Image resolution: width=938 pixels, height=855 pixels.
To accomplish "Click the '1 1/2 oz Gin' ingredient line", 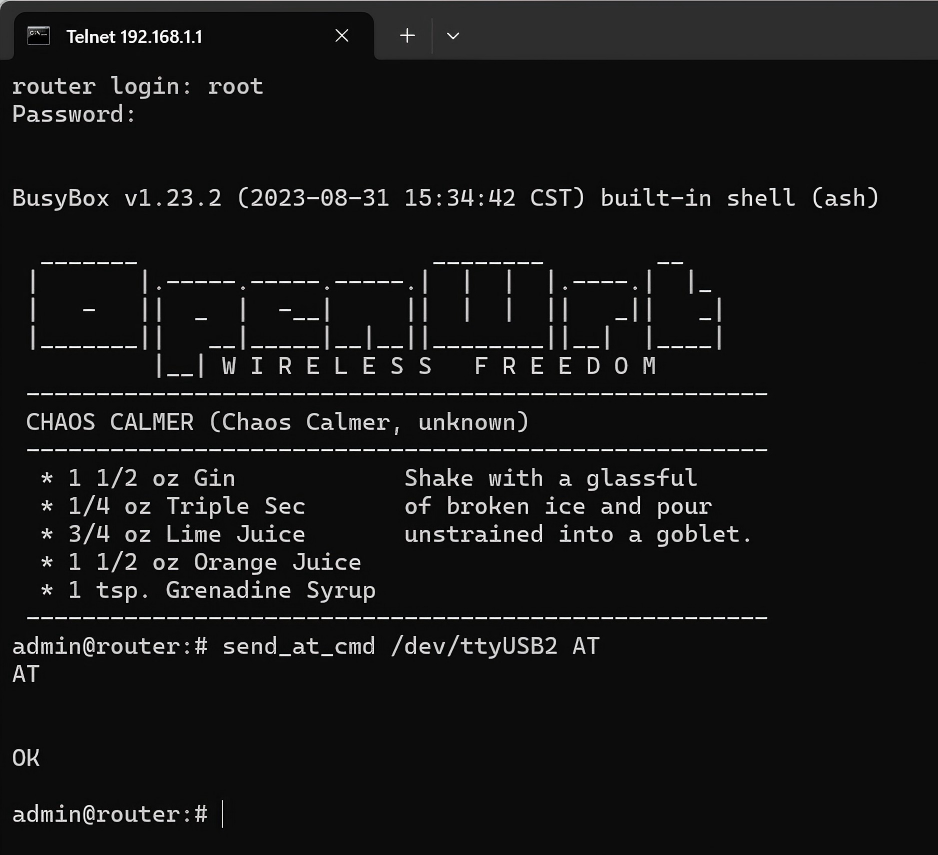I will (151, 478).
